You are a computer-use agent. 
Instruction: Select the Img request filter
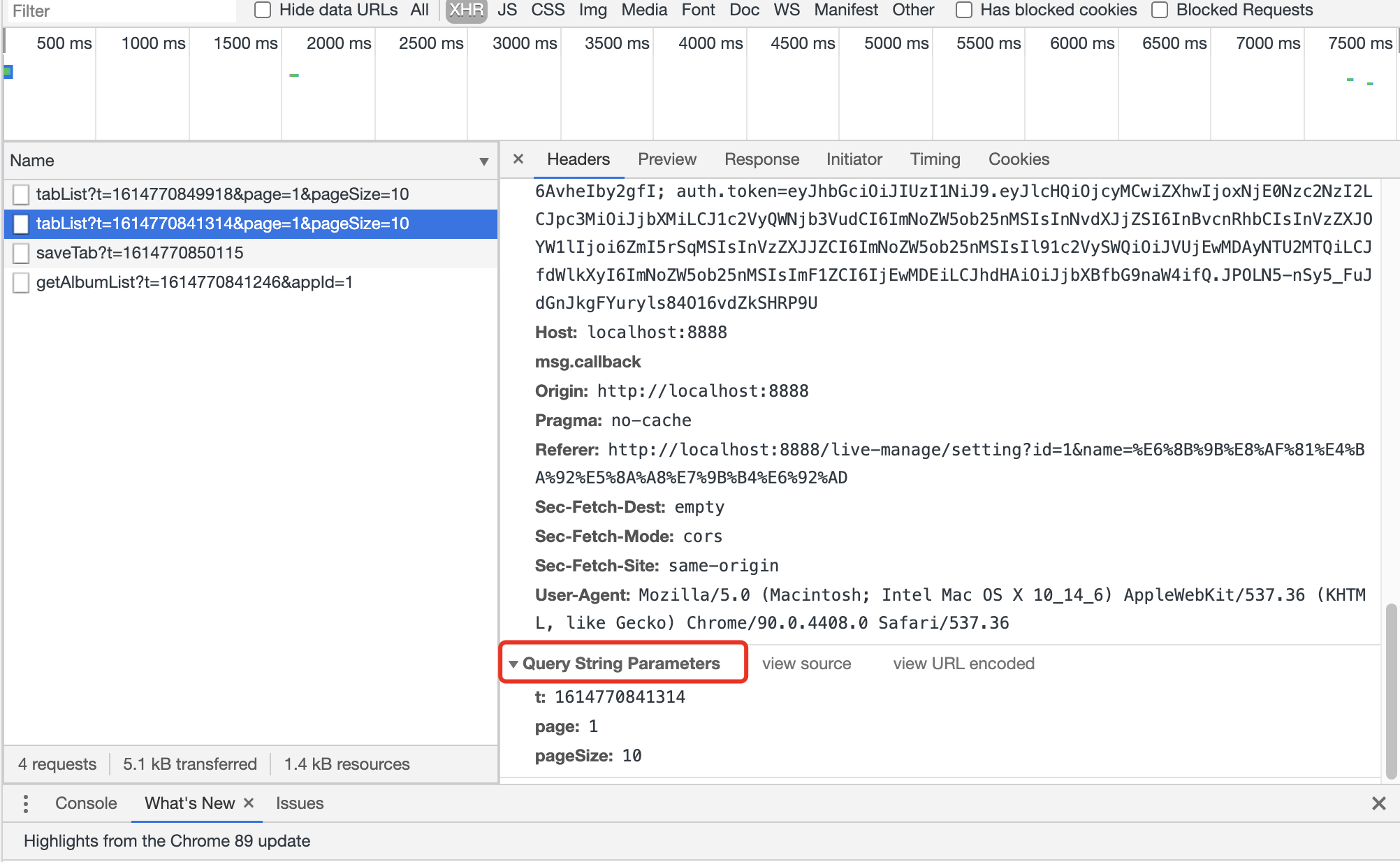pos(591,10)
